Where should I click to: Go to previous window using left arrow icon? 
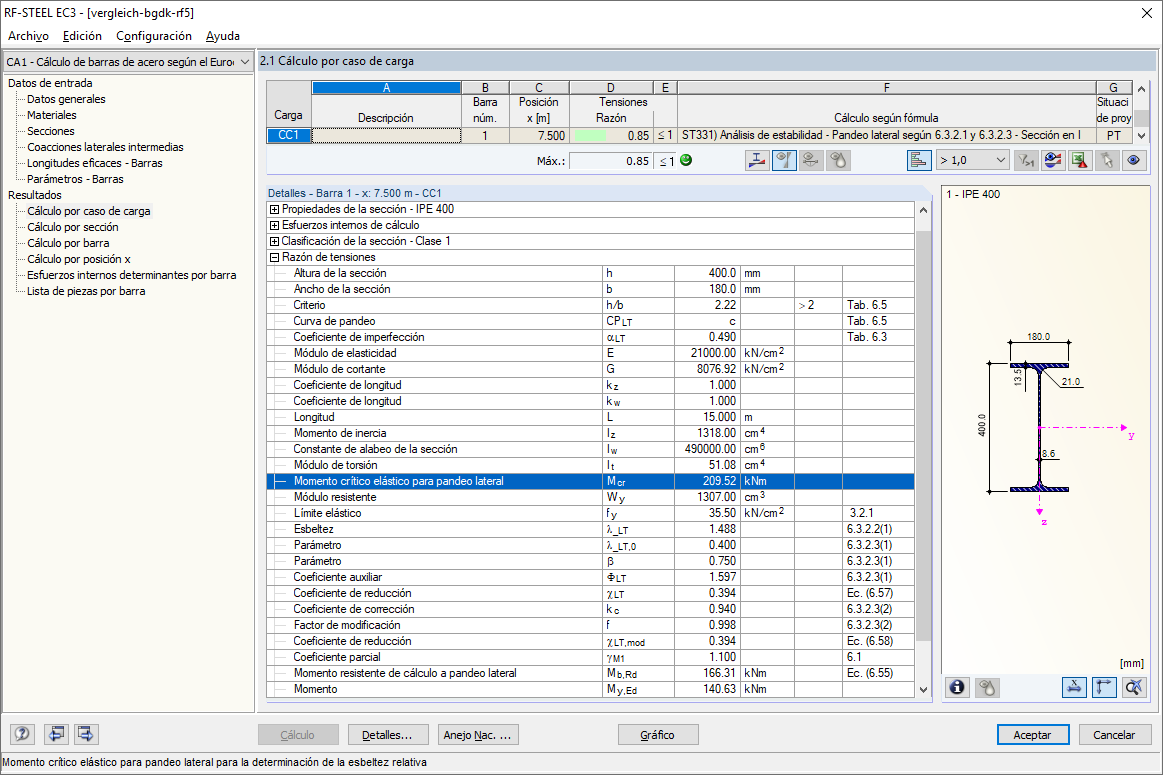tap(56, 734)
